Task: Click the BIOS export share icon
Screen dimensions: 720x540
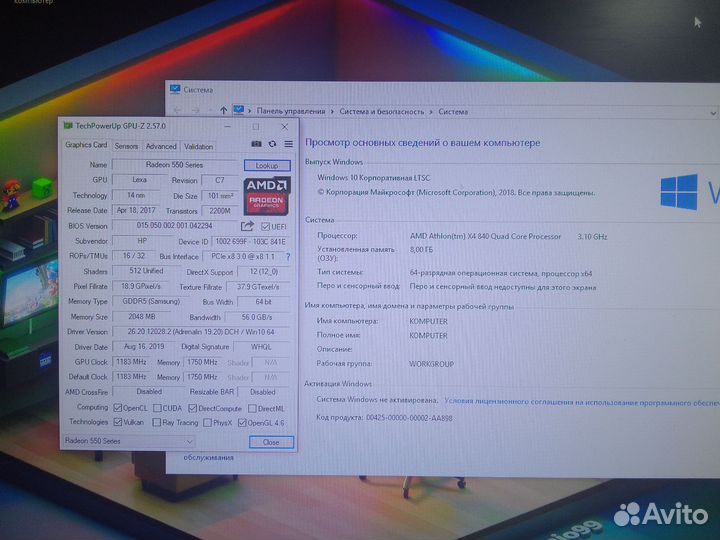Action: (x=247, y=226)
